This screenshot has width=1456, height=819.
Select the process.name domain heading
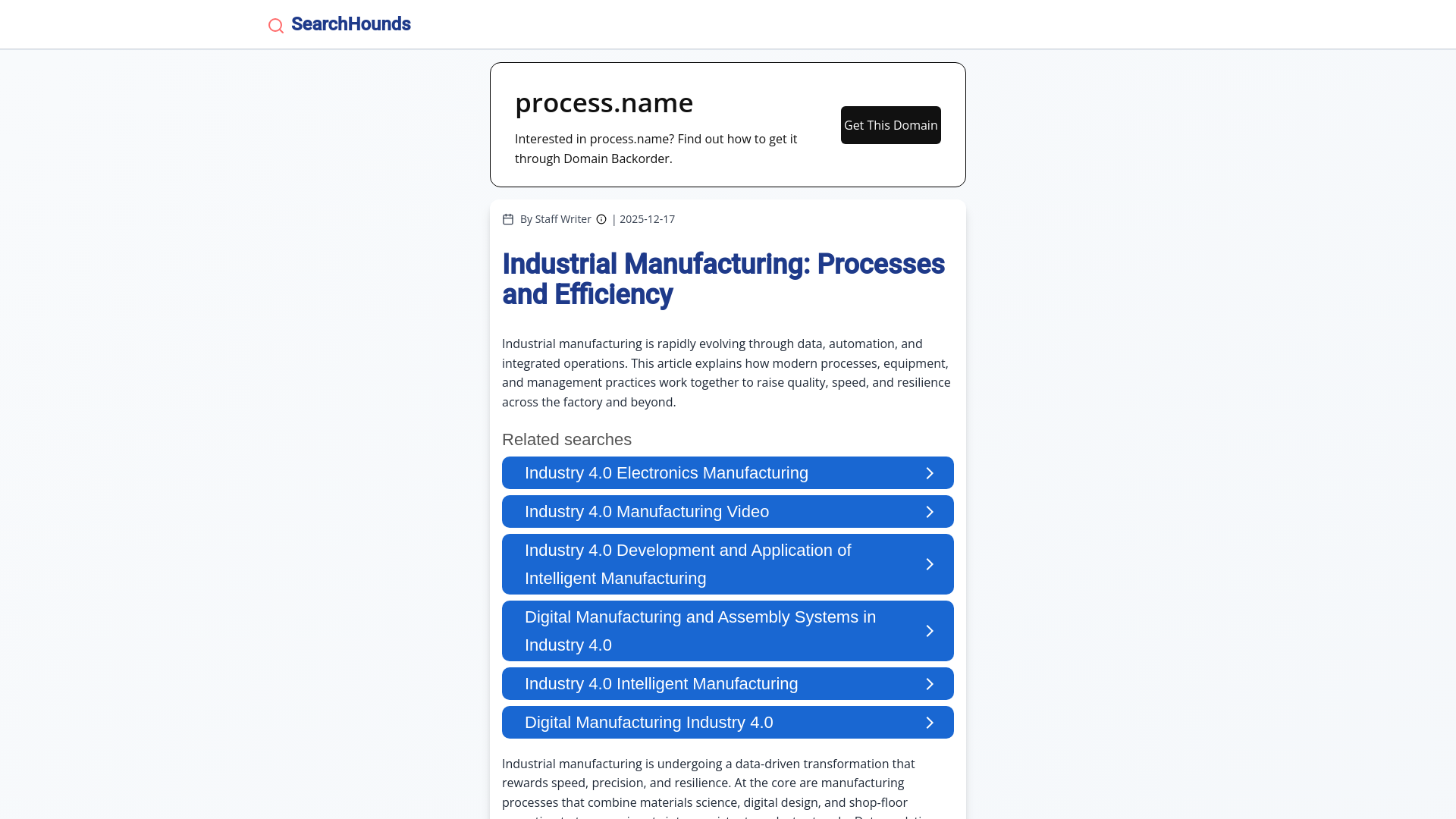point(604,102)
